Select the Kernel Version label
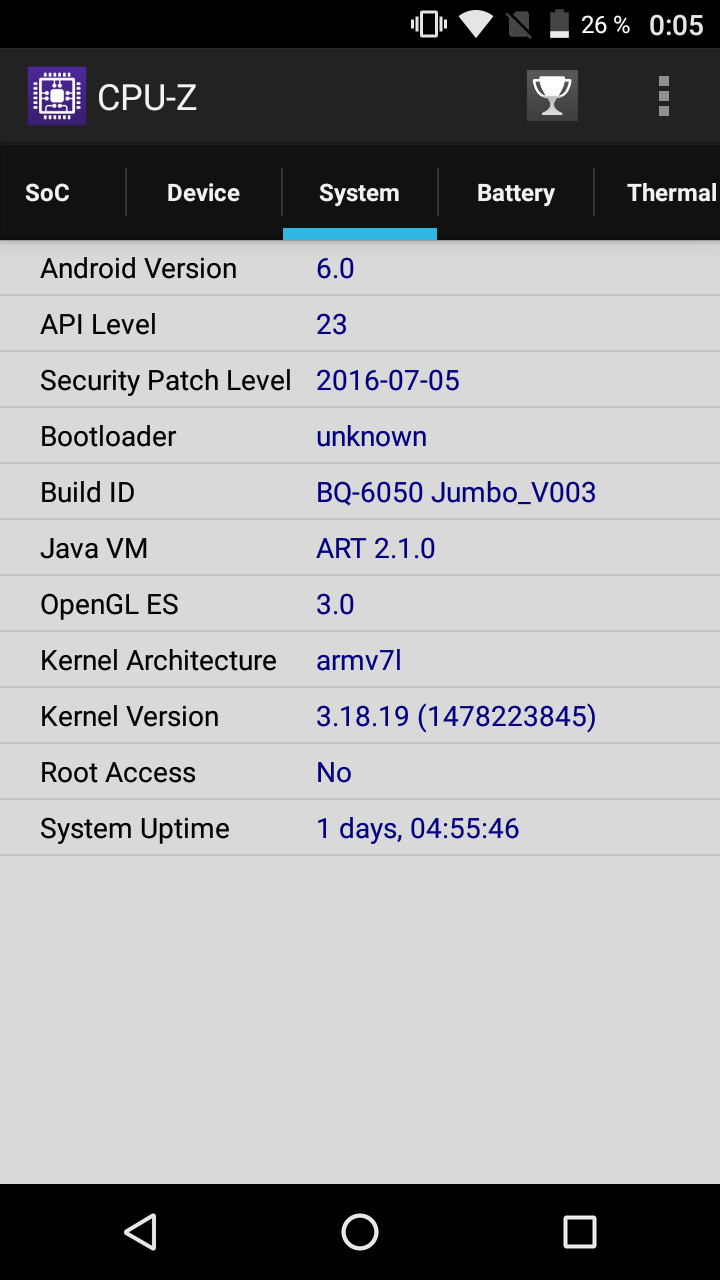 coord(129,716)
